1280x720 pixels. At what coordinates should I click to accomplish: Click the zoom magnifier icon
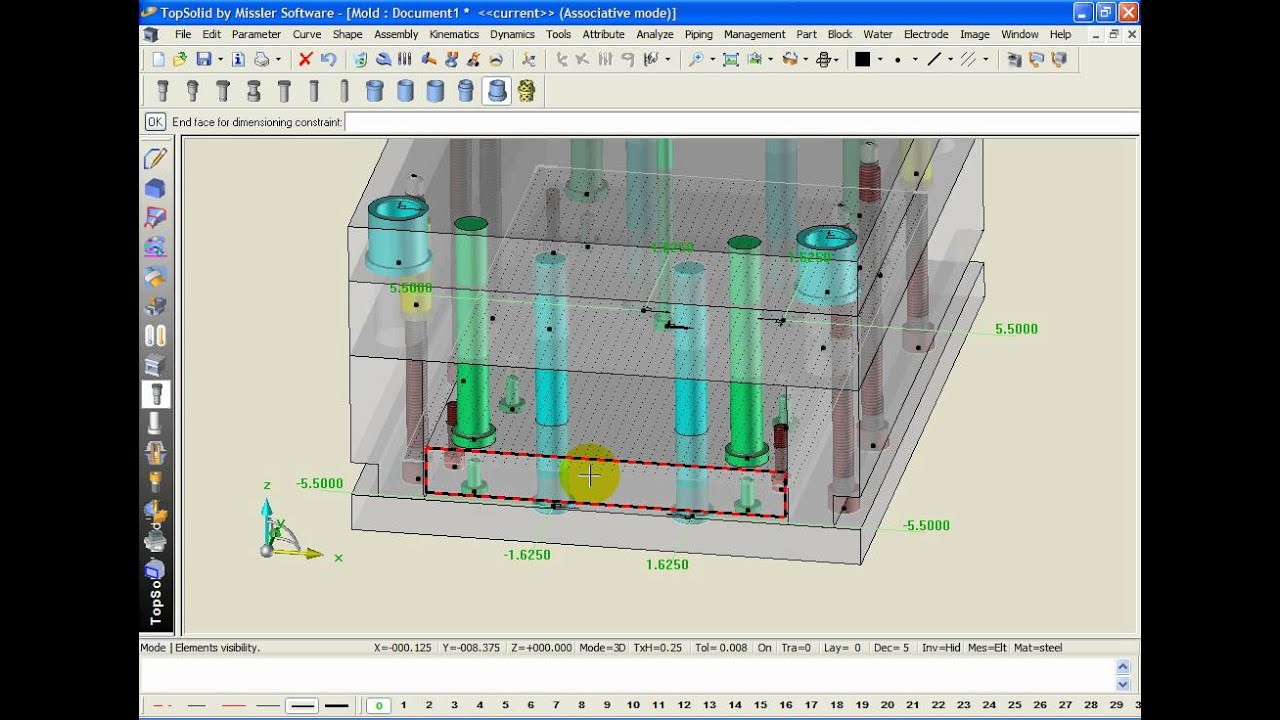[696, 60]
